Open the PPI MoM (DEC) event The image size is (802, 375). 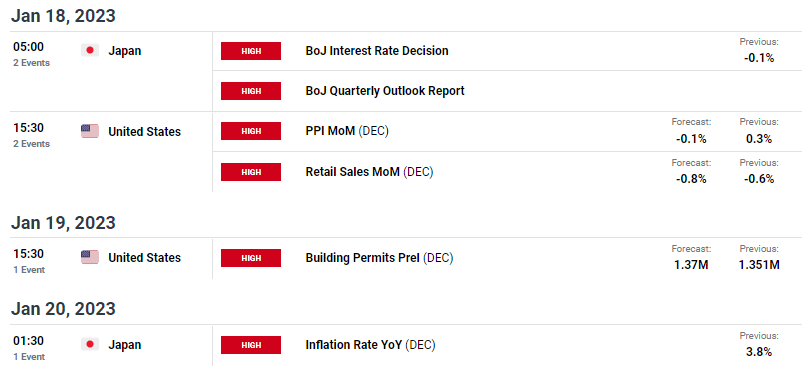[x=347, y=131]
